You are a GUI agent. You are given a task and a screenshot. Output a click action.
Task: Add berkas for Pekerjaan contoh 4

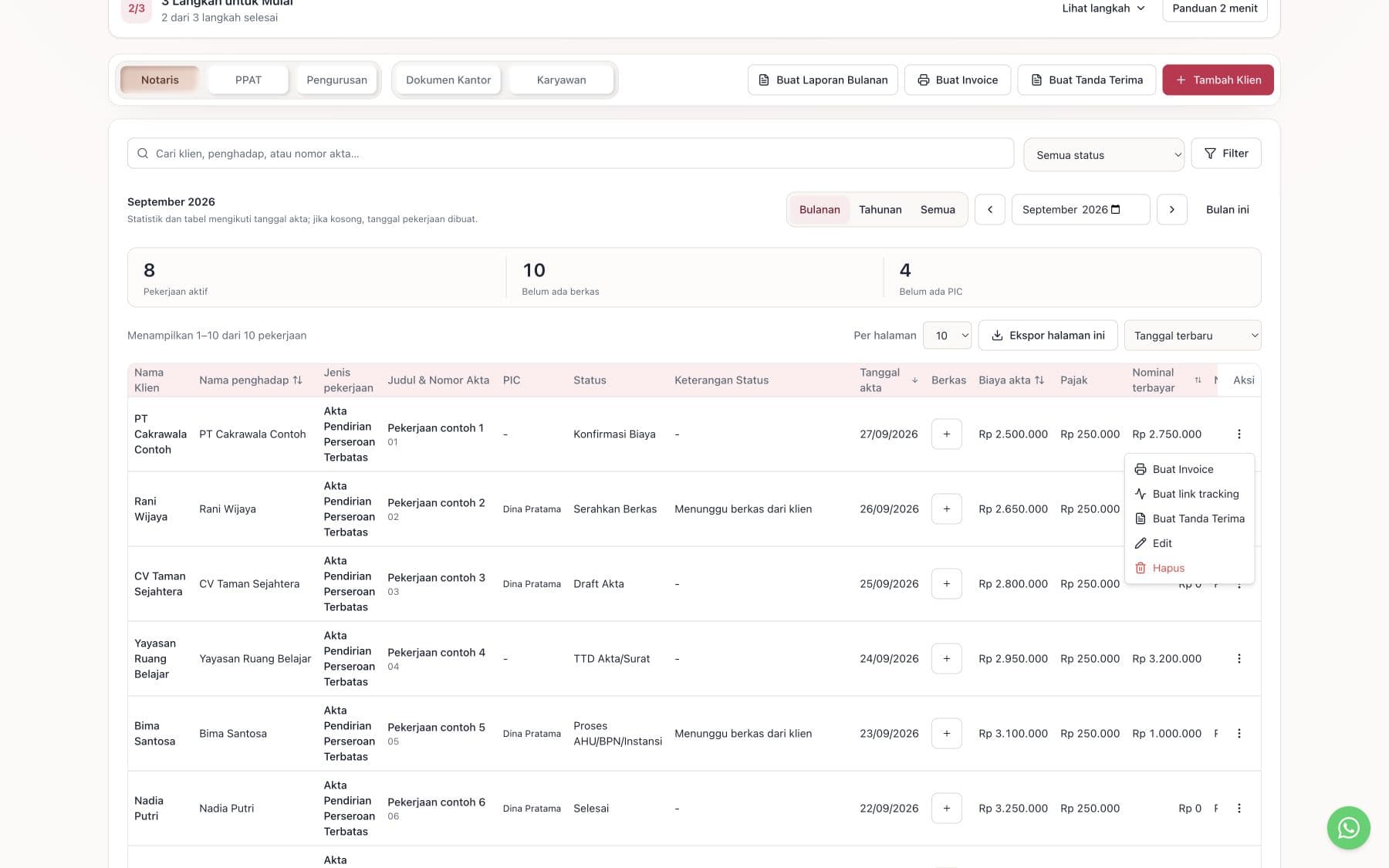tap(946, 659)
